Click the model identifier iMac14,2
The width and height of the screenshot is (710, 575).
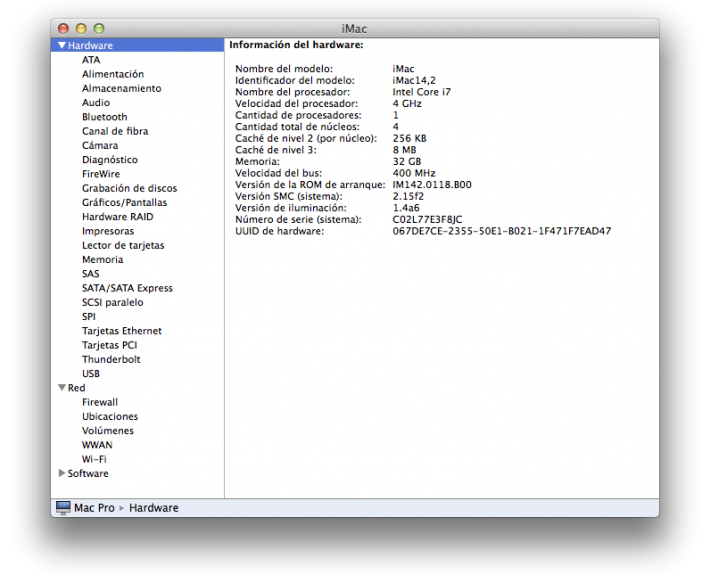click(414, 80)
